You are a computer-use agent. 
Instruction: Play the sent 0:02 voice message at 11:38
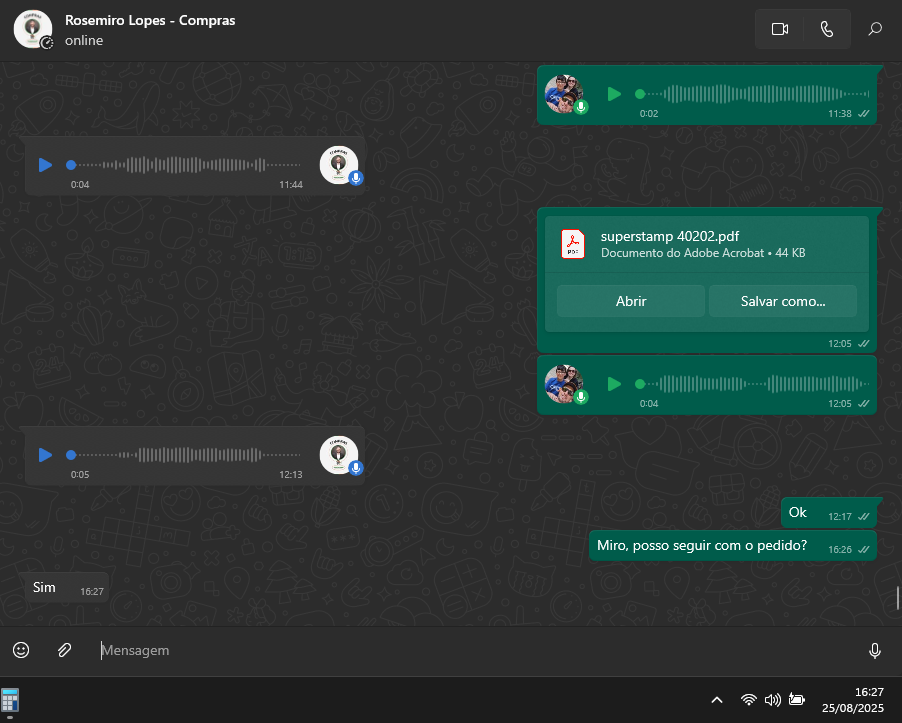tap(614, 94)
